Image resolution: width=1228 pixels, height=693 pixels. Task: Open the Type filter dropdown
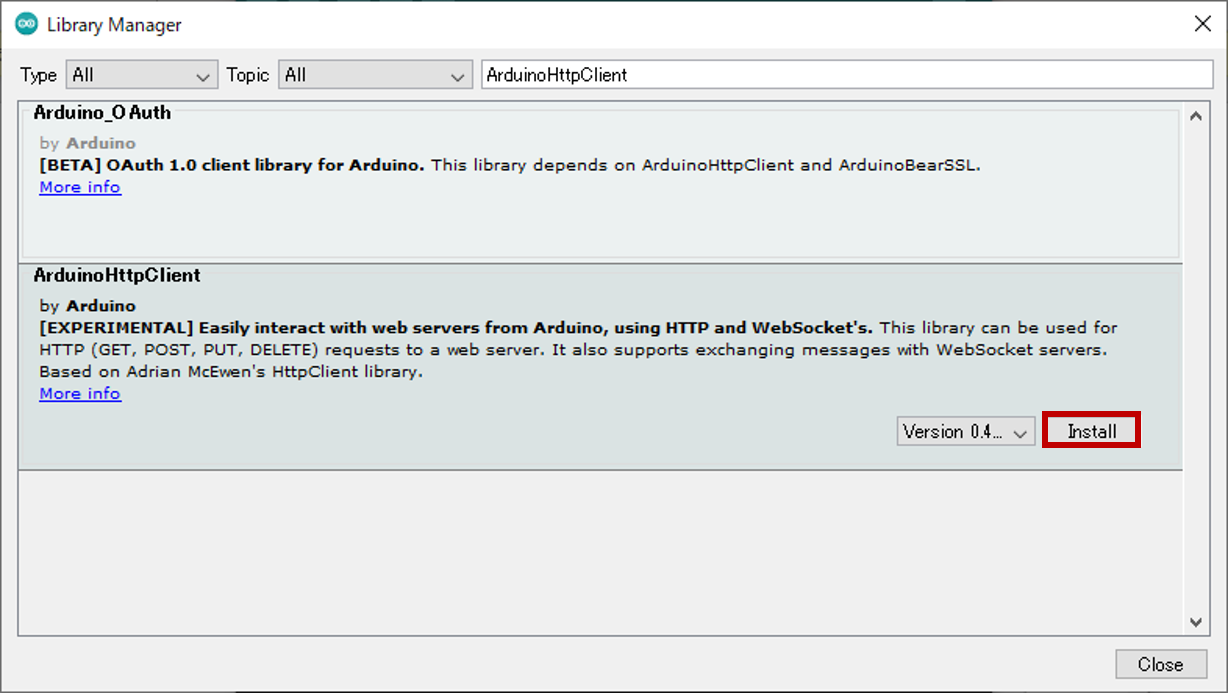pyautogui.click(x=141, y=75)
